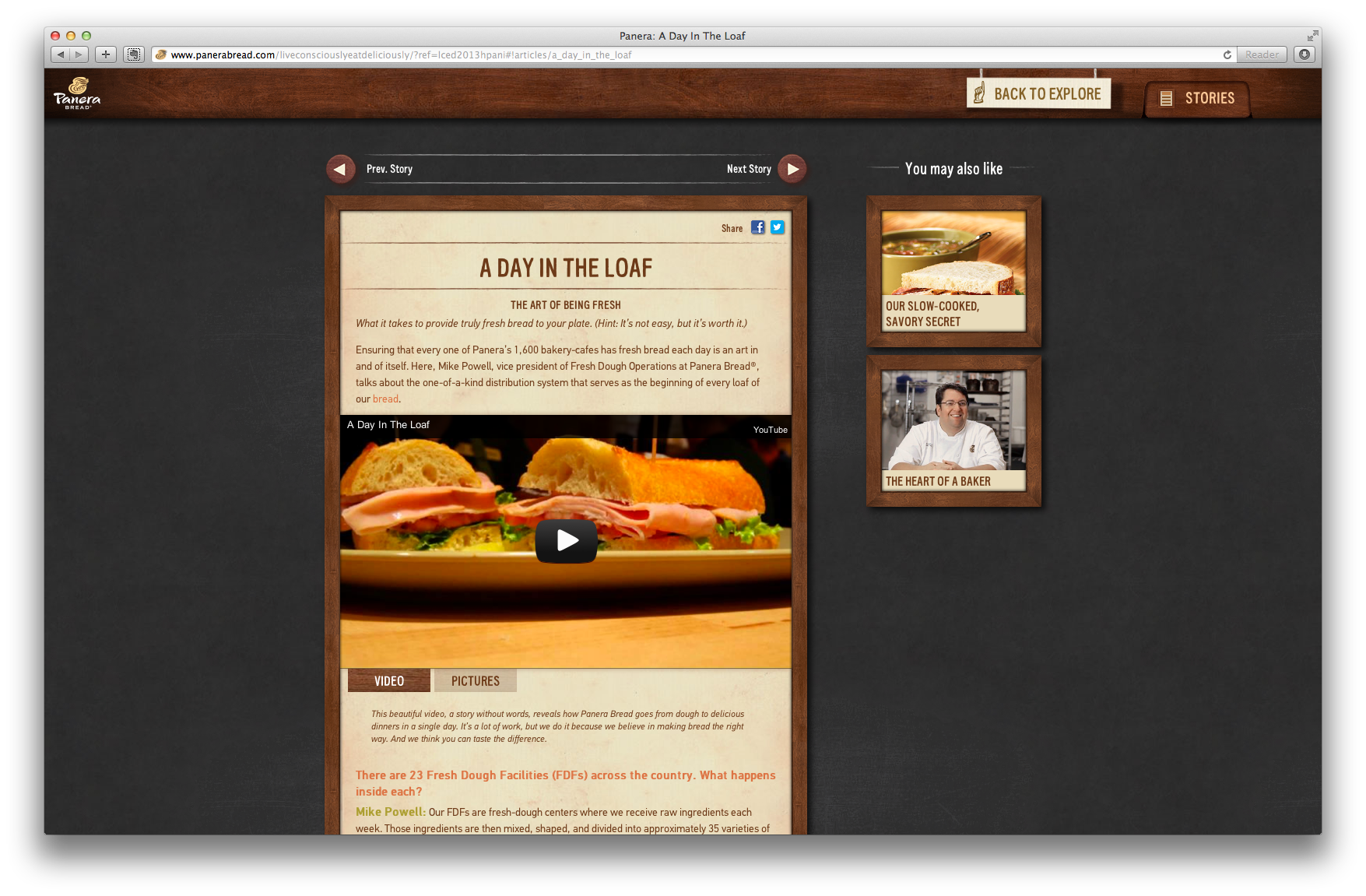The width and height of the screenshot is (1366, 896).
Task: Share the story on Facebook
Action: (x=758, y=227)
